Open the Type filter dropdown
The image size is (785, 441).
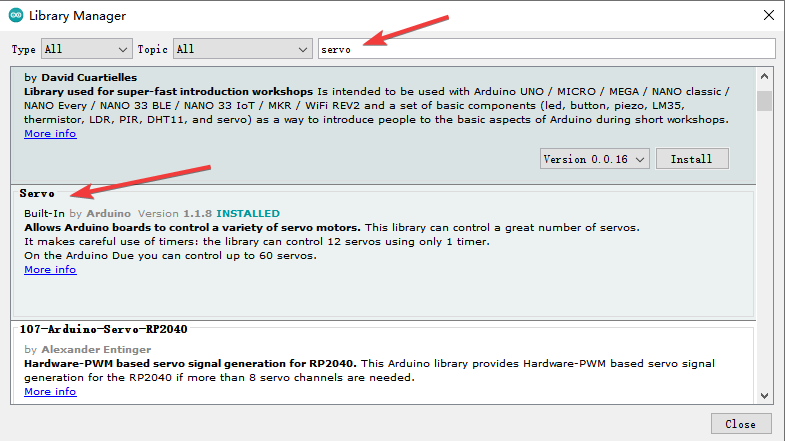click(87, 49)
